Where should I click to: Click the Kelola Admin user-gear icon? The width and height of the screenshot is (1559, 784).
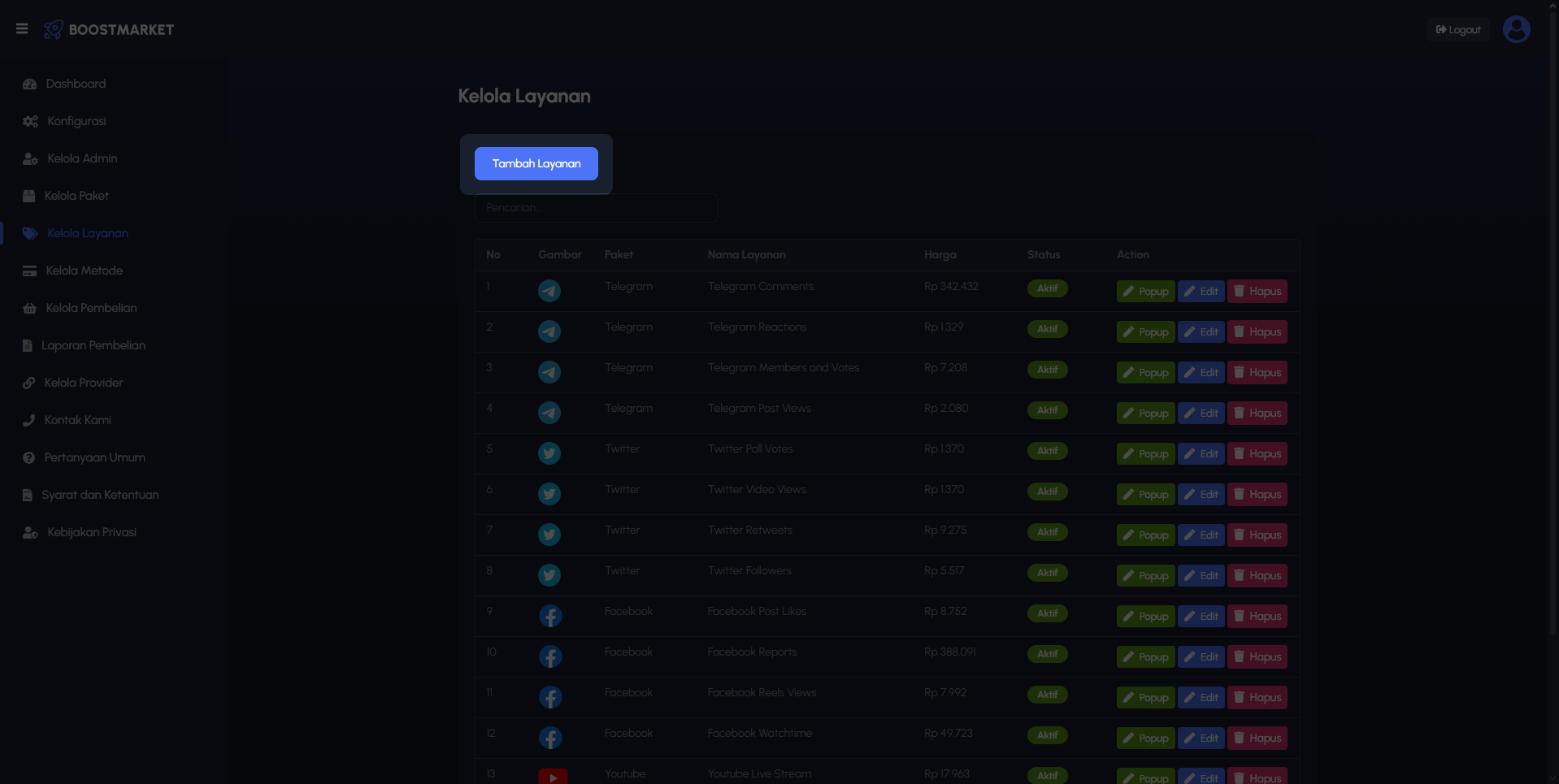point(30,158)
